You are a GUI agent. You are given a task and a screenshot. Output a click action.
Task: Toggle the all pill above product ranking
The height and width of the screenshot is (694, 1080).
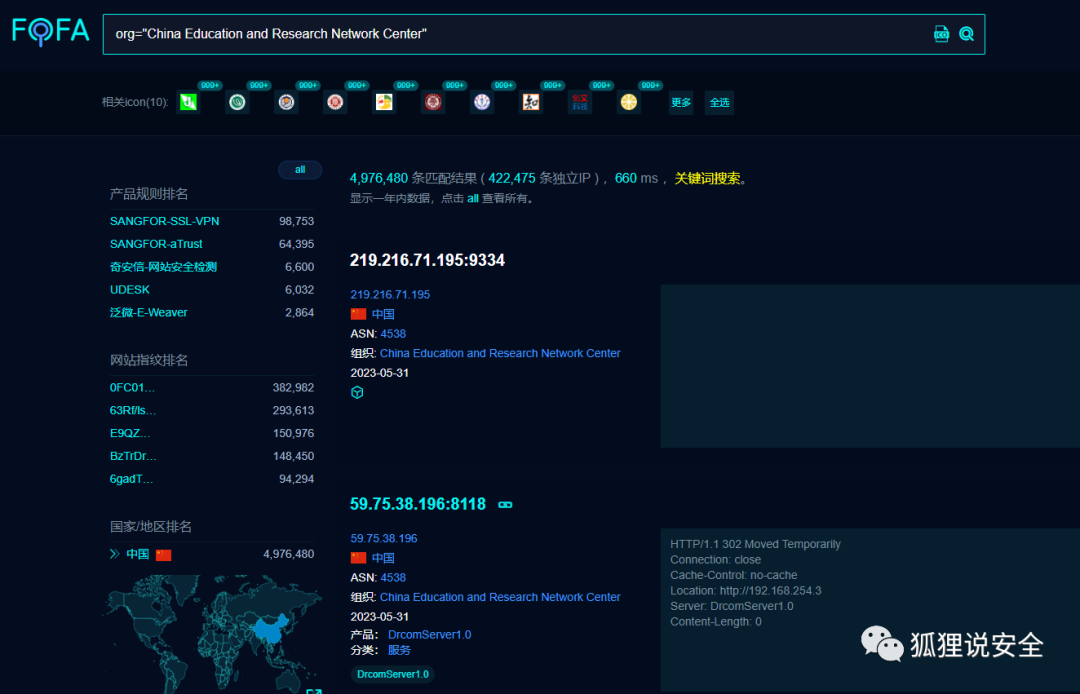(300, 169)
